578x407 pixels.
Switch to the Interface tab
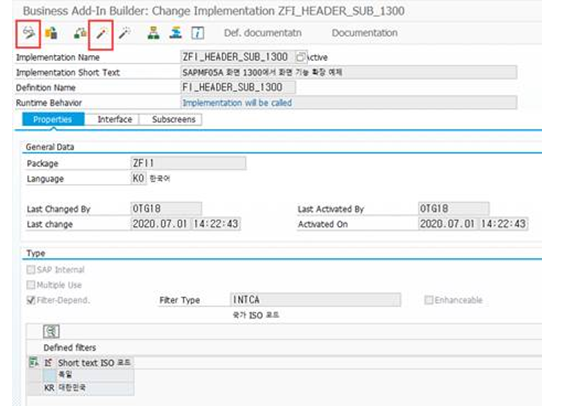(115, 119)
